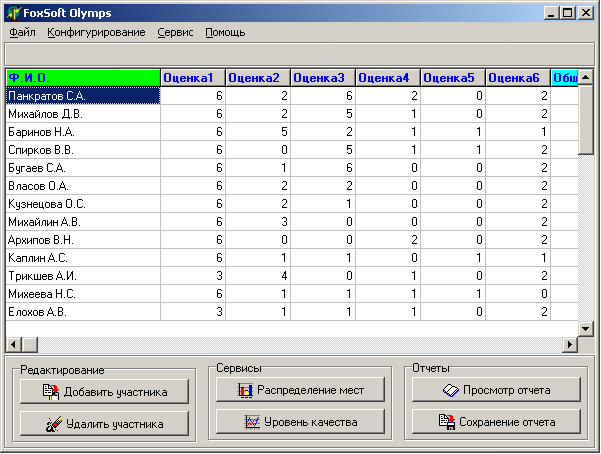Click the Ф.И.О. column header
The height and width of the screenshot is (454, 601).
pyautogui.click(x=83, y=78)
